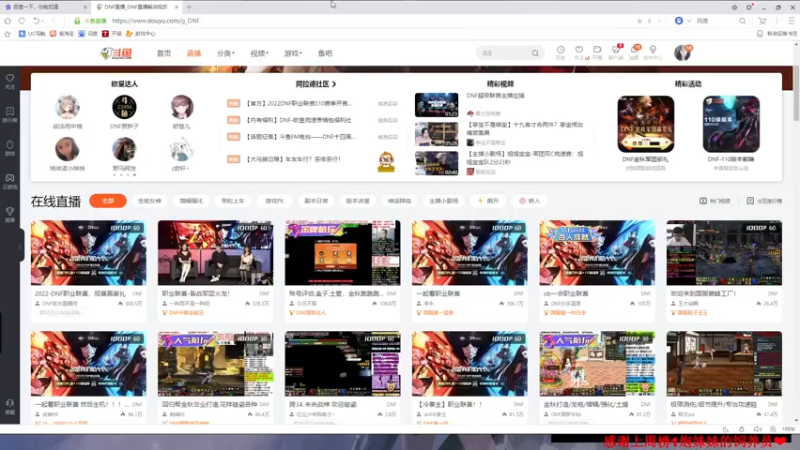Image resolution: width=800 pixels, height=450 pixels.
Task: Close the DNF直播 browser tab
Action: tap(177, 7)
